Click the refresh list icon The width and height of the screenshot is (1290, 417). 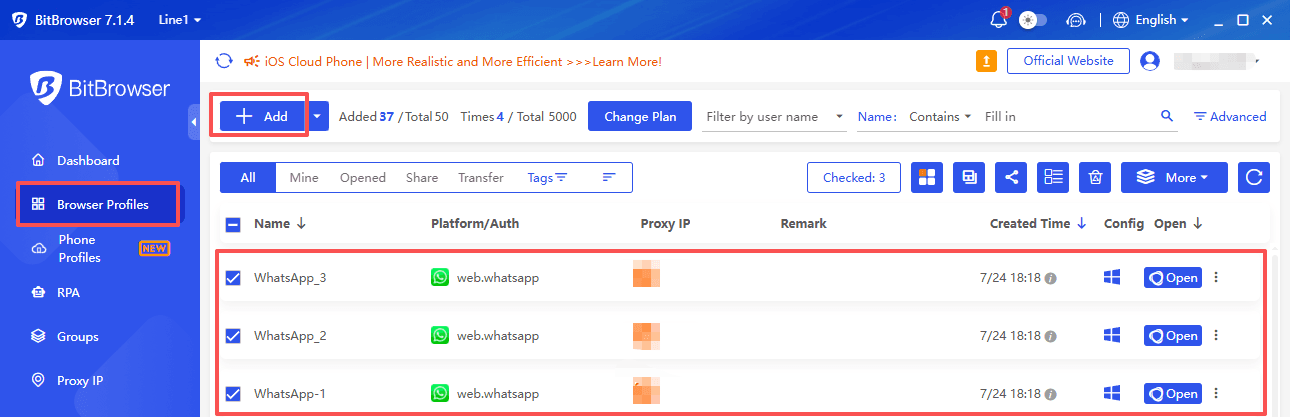point(1254,177)
